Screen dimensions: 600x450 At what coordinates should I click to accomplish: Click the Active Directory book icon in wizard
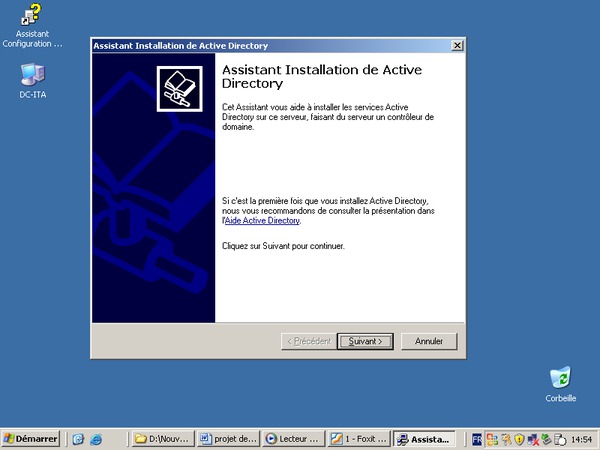[179, 89]
